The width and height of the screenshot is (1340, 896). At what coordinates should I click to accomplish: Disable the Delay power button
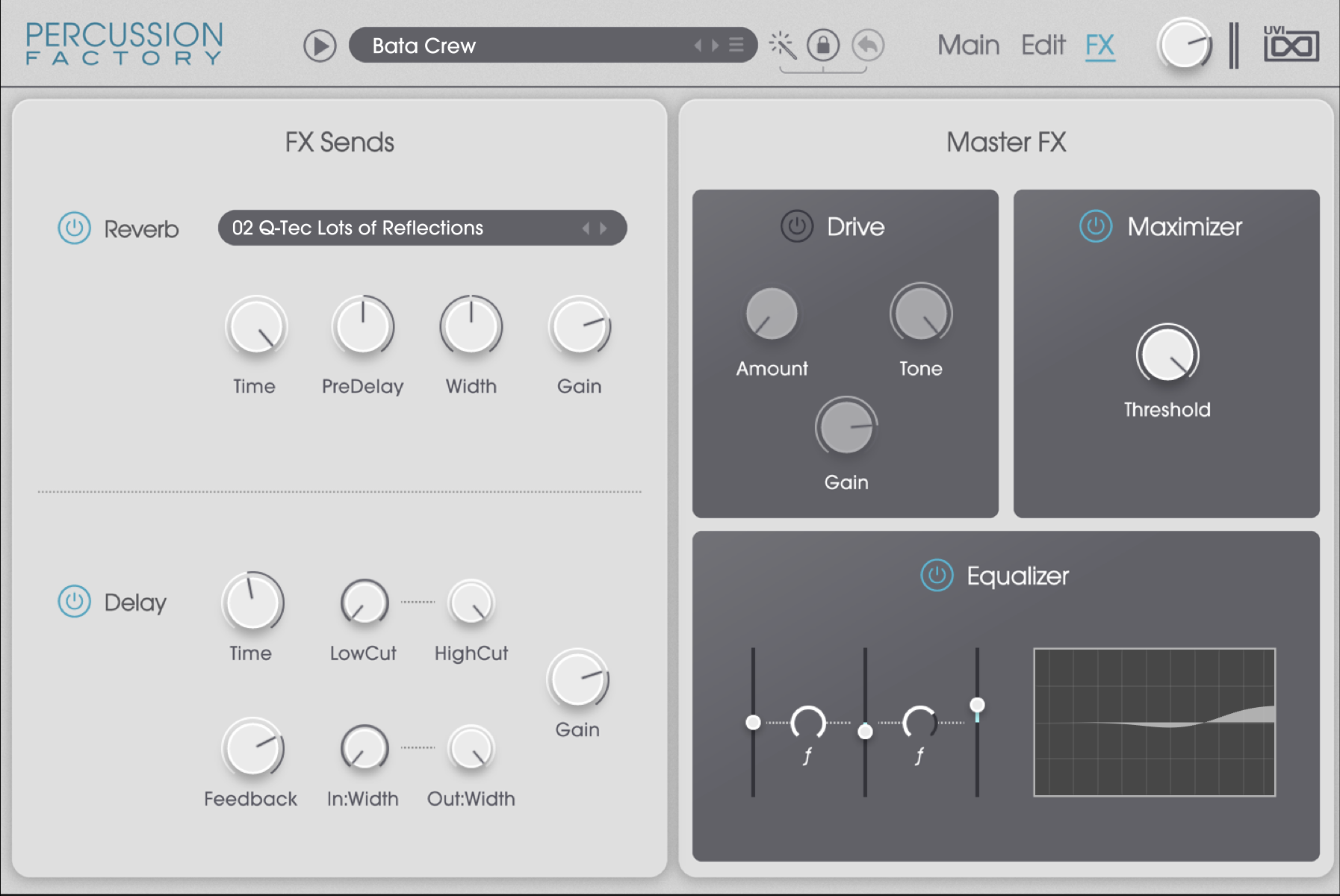(75, 602)
